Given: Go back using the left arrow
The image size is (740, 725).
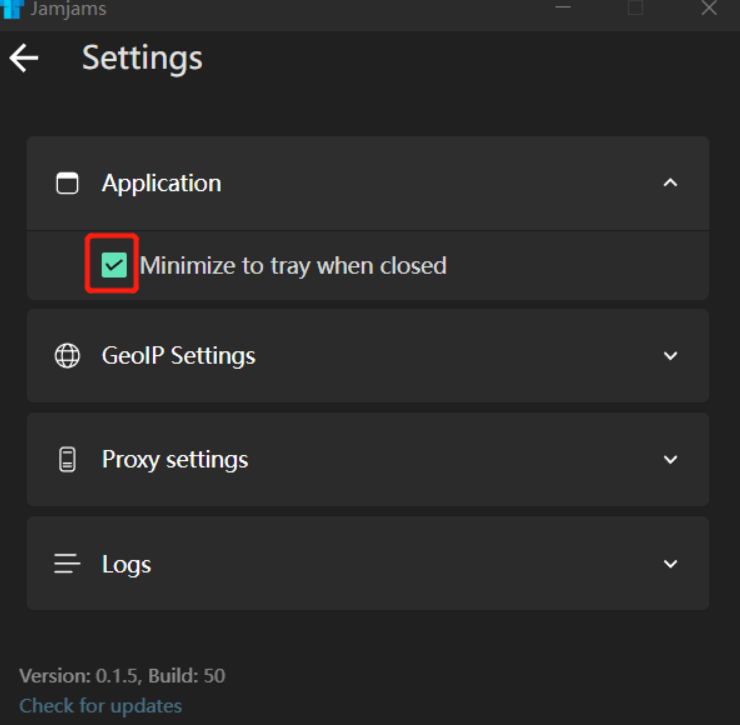Looking at the screenshot, I should pos(24,58).
